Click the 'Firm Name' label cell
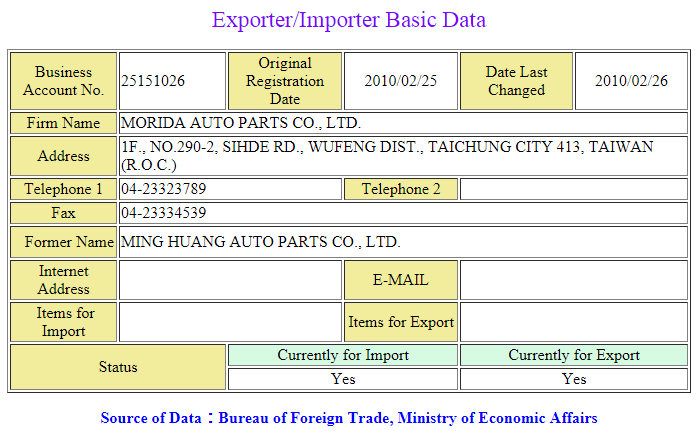The image size is (699, 431). [63, 123]
